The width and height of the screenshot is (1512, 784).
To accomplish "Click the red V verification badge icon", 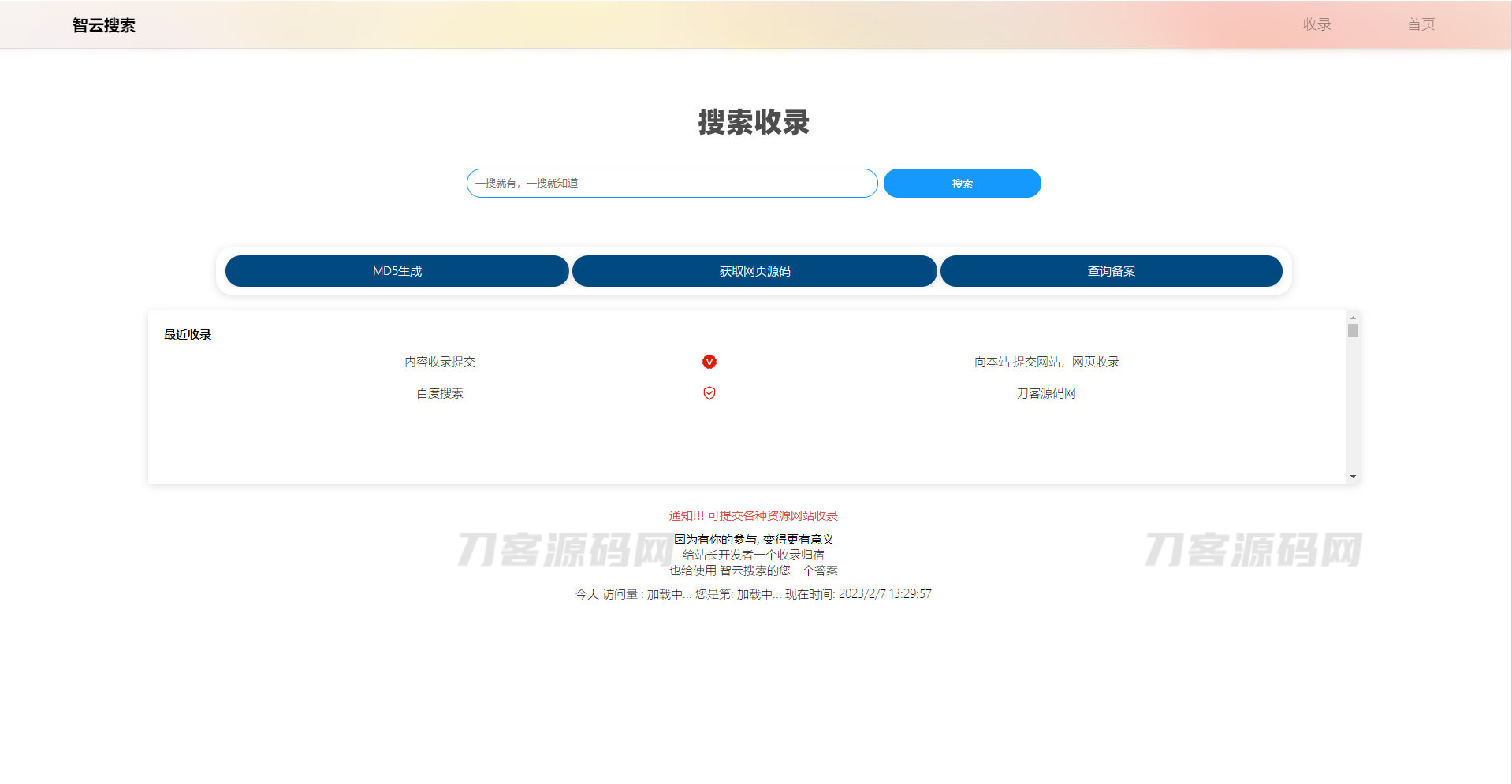I will pos(709,362).
